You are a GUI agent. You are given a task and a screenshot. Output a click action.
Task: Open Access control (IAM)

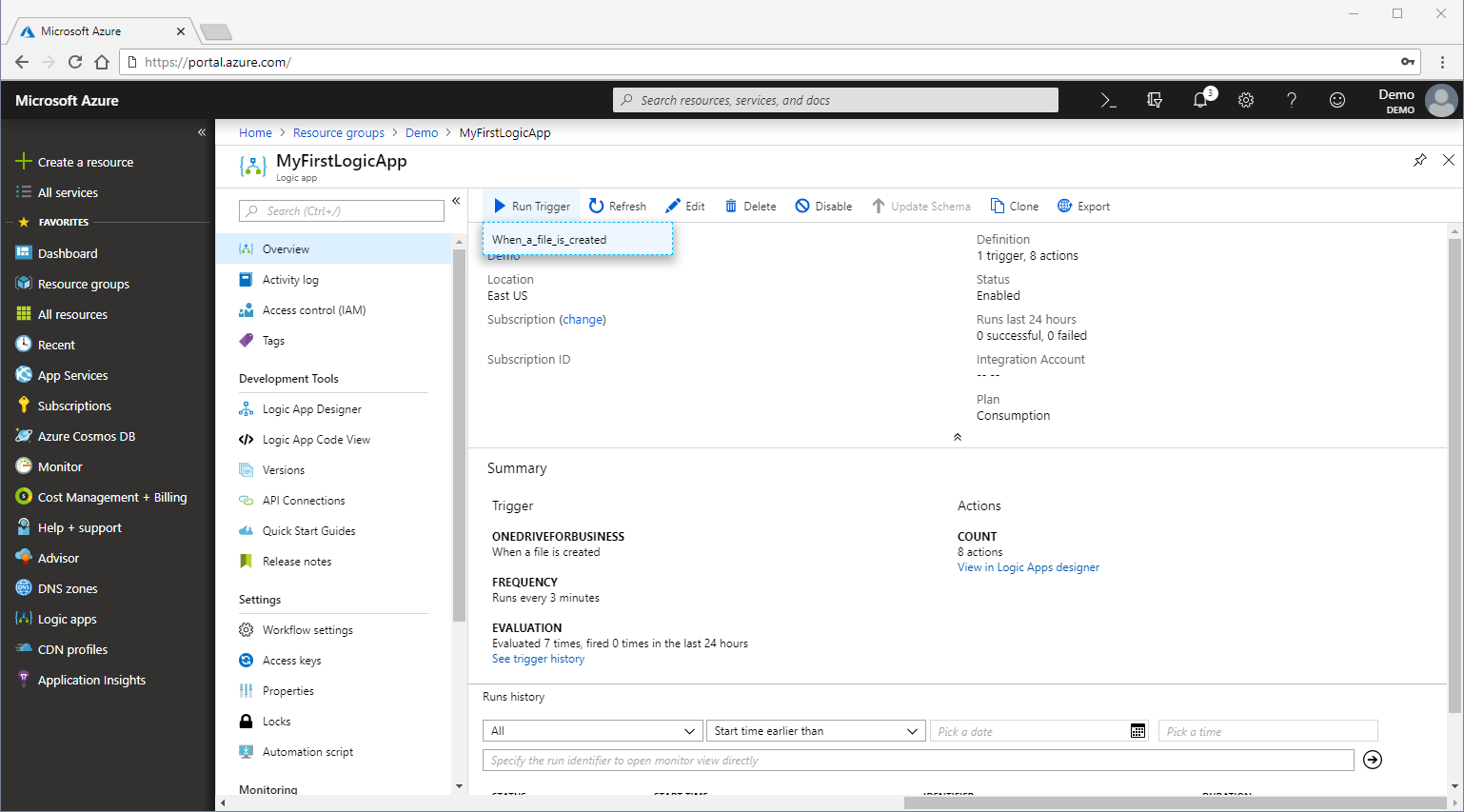point(333,310)
